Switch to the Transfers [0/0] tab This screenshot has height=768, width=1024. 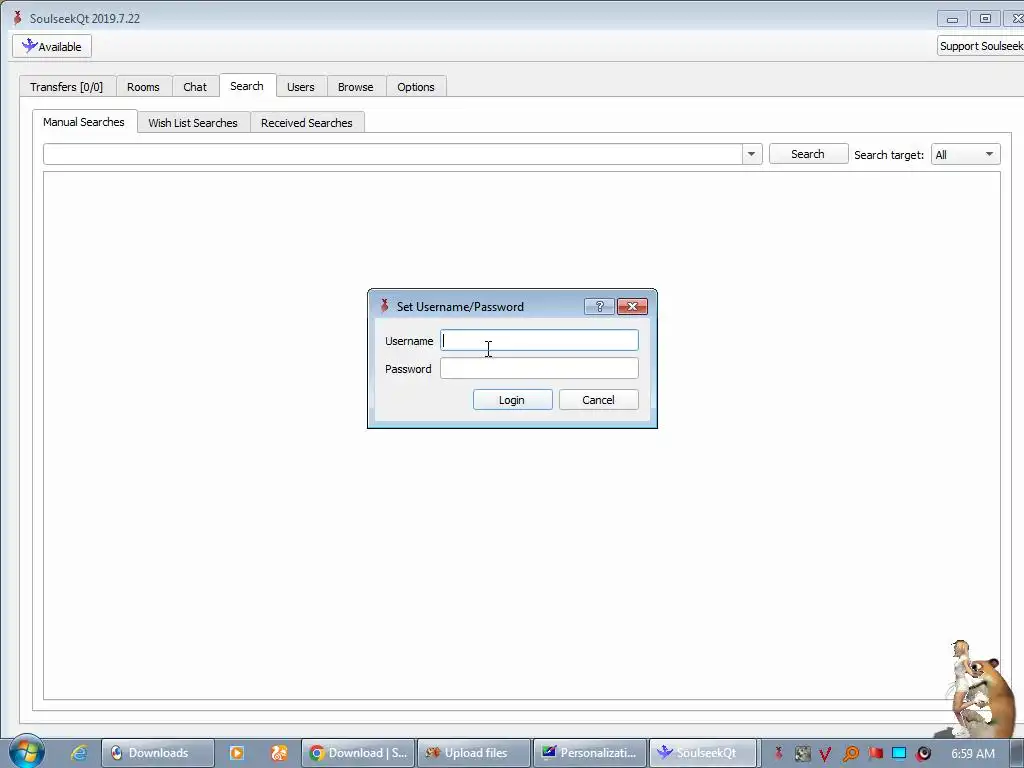[67, 87]
